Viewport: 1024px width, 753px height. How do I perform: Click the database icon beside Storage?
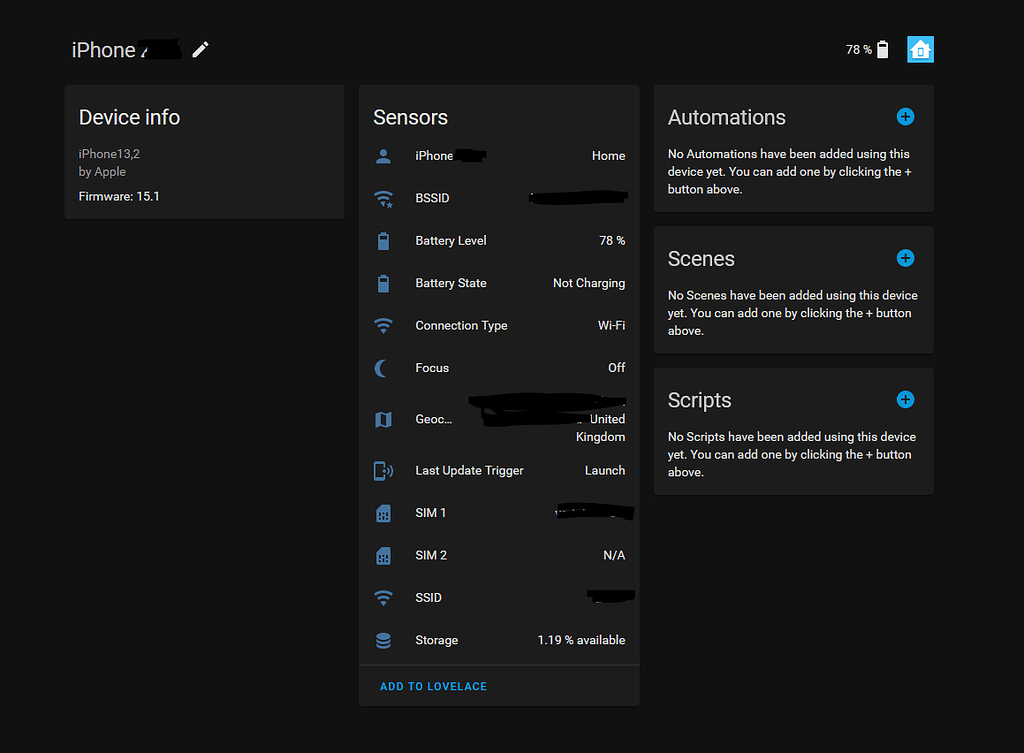coord(383,640)
